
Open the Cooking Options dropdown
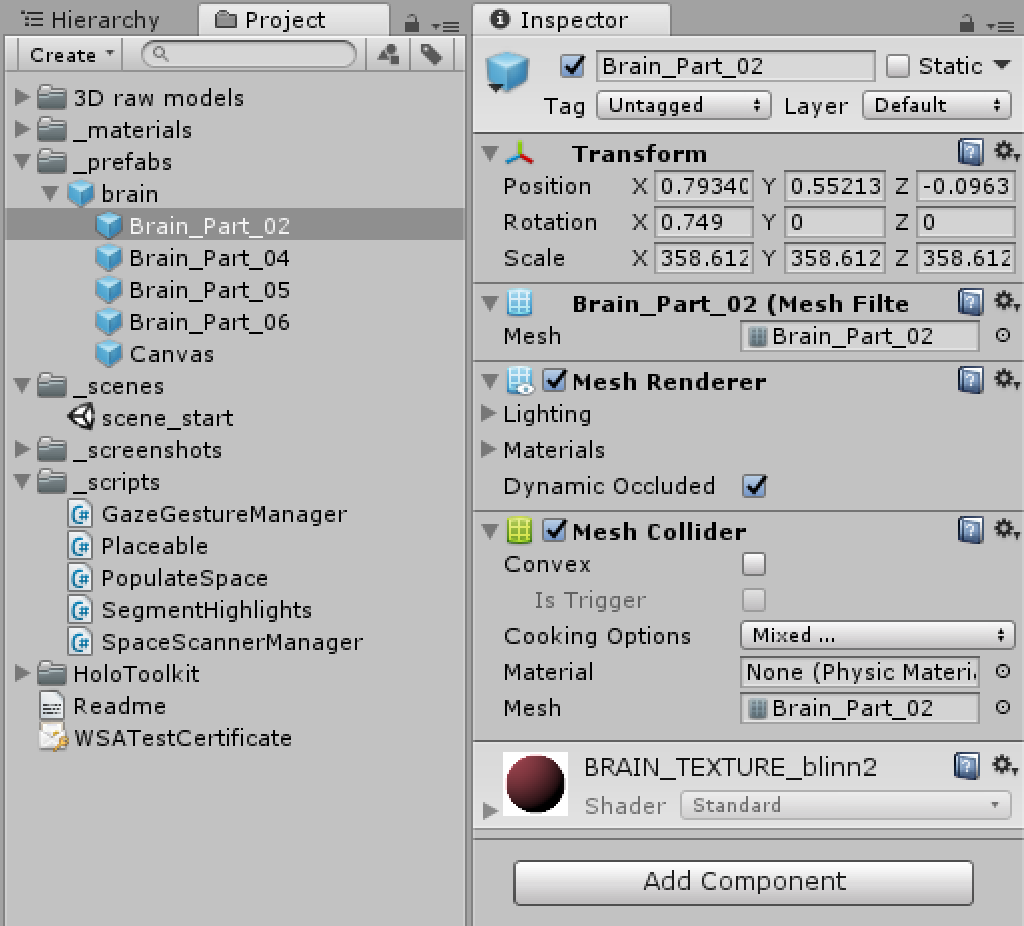coord(877,635)
